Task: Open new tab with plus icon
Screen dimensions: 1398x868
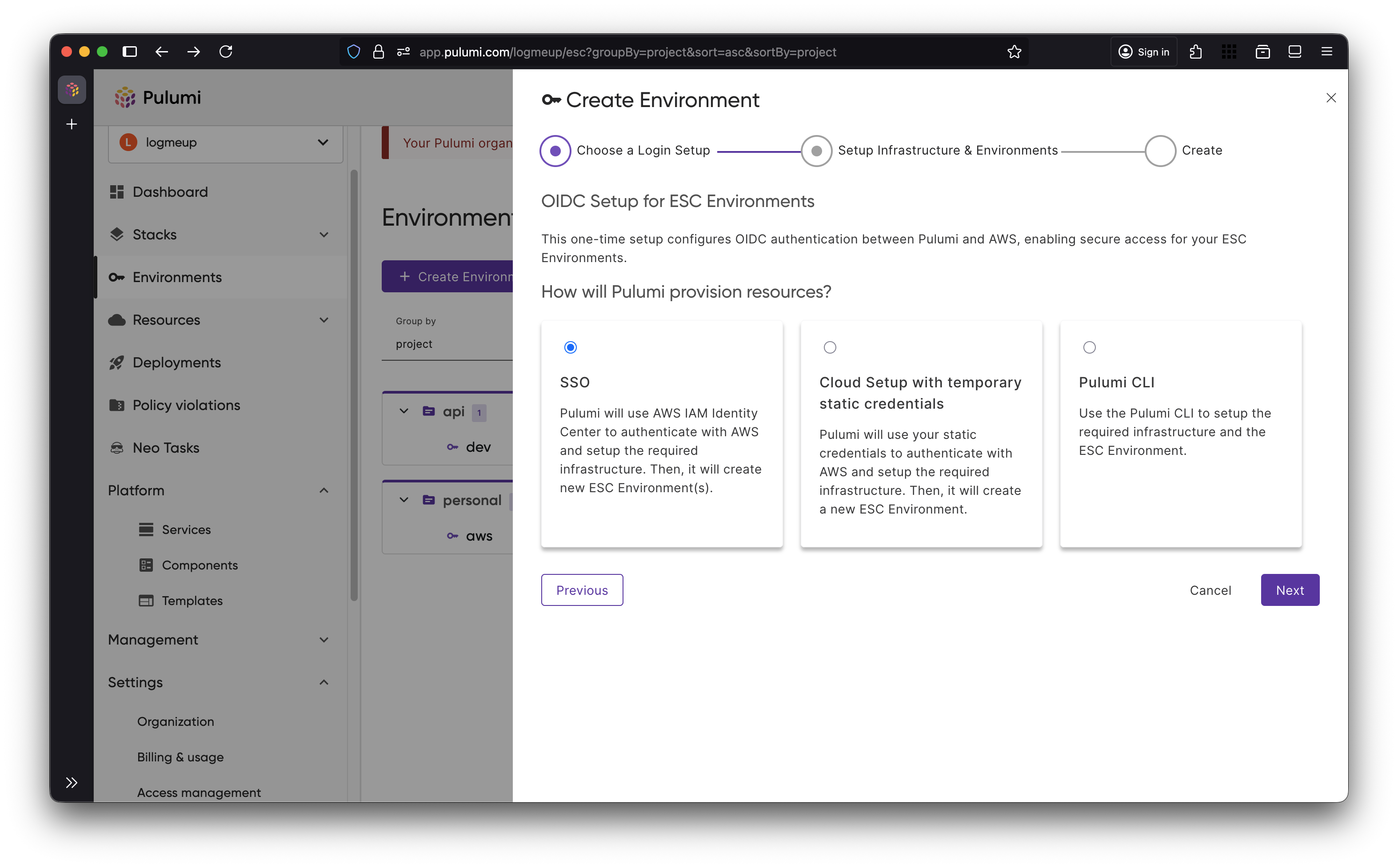Action: [71, 124]
